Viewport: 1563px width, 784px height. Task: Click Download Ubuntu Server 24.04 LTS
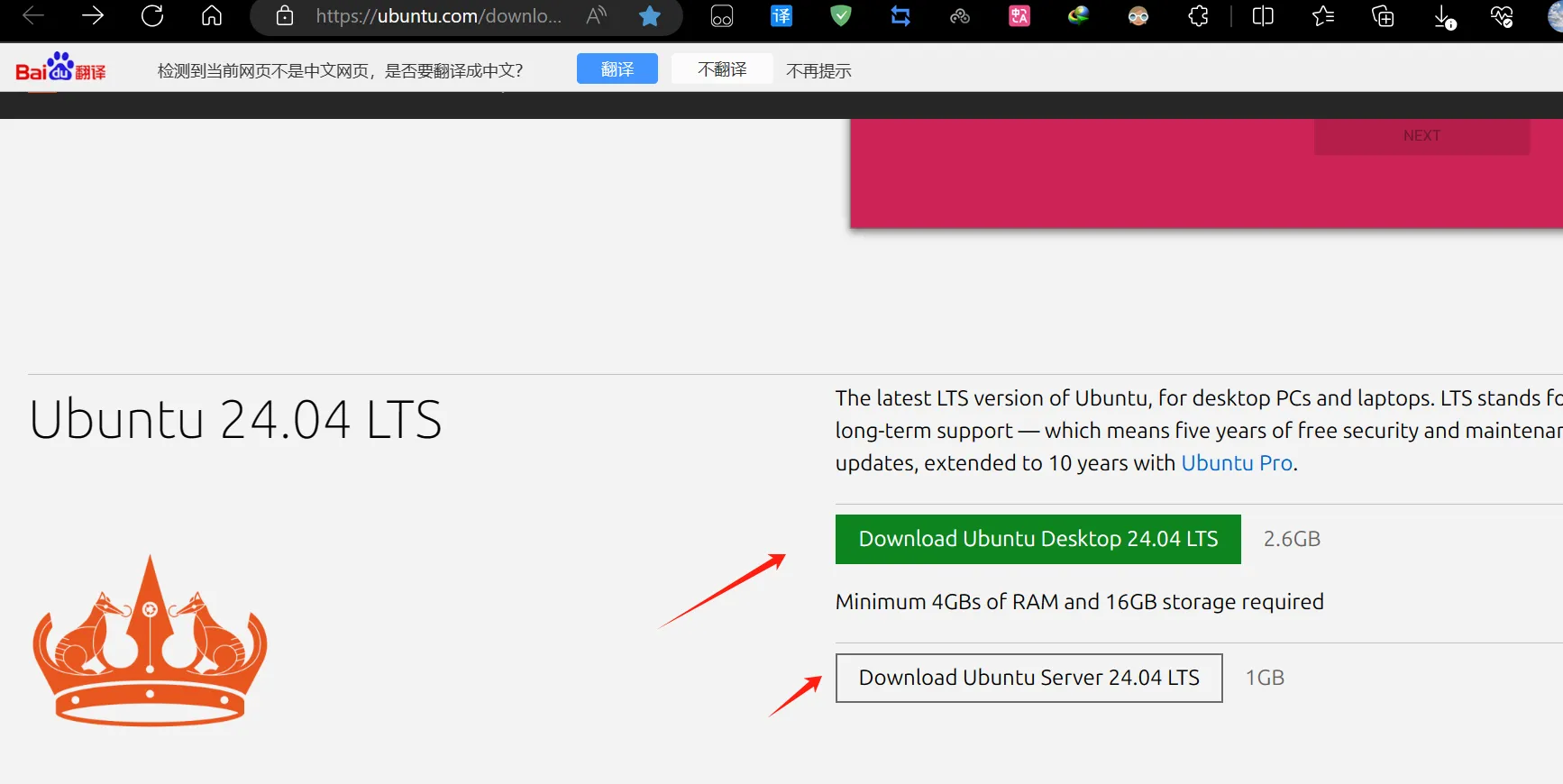[x=1029, y=678]
